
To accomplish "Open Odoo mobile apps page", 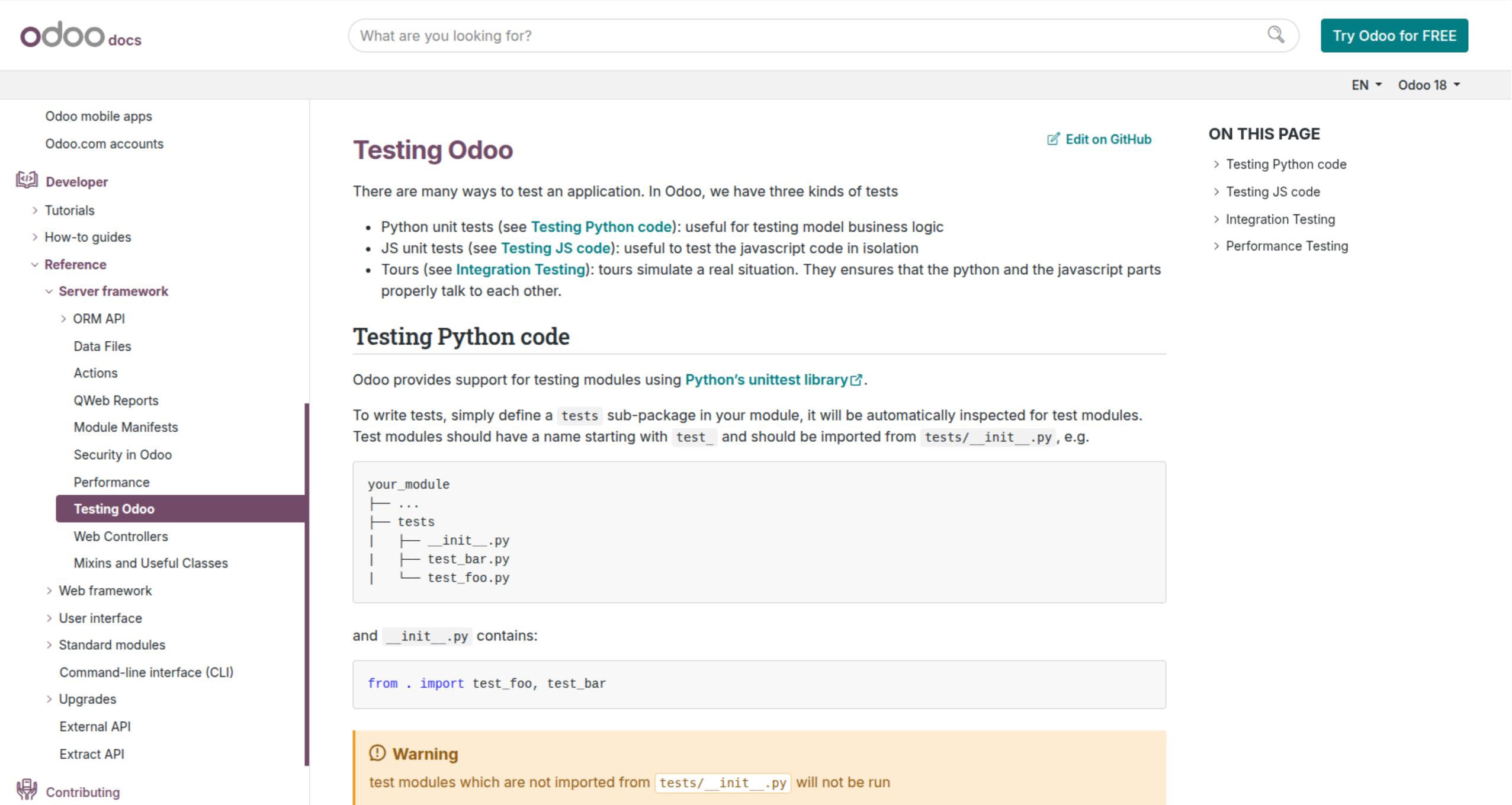I will tap(98, 116).
